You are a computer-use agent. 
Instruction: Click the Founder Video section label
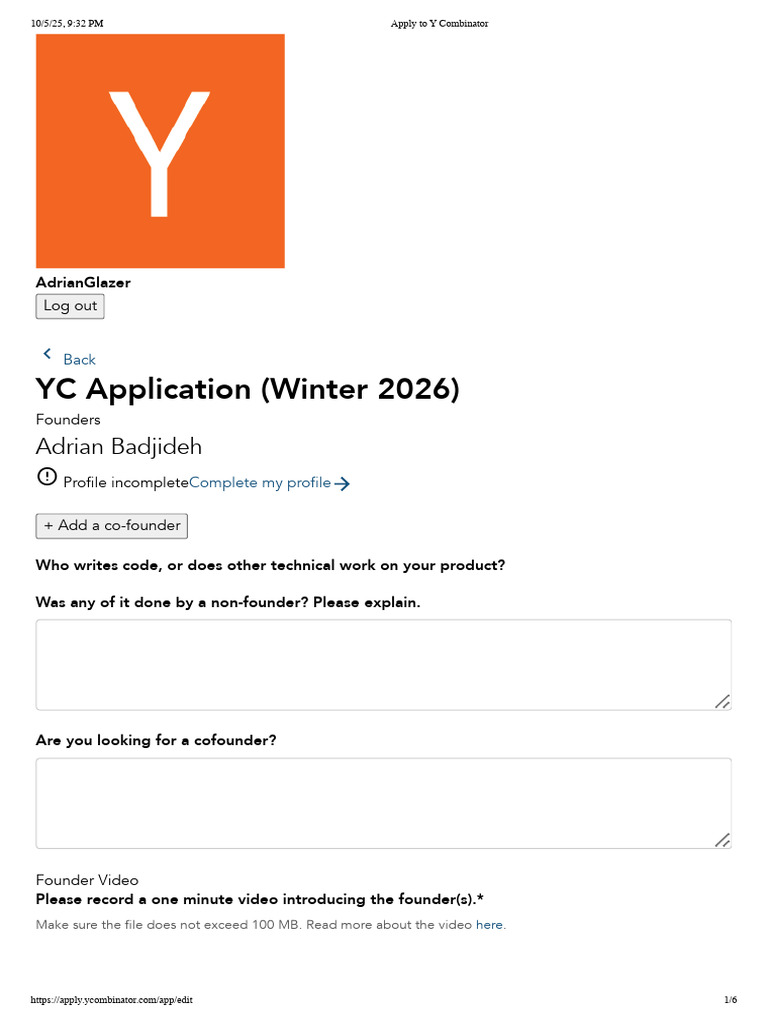tap(87, 880)
